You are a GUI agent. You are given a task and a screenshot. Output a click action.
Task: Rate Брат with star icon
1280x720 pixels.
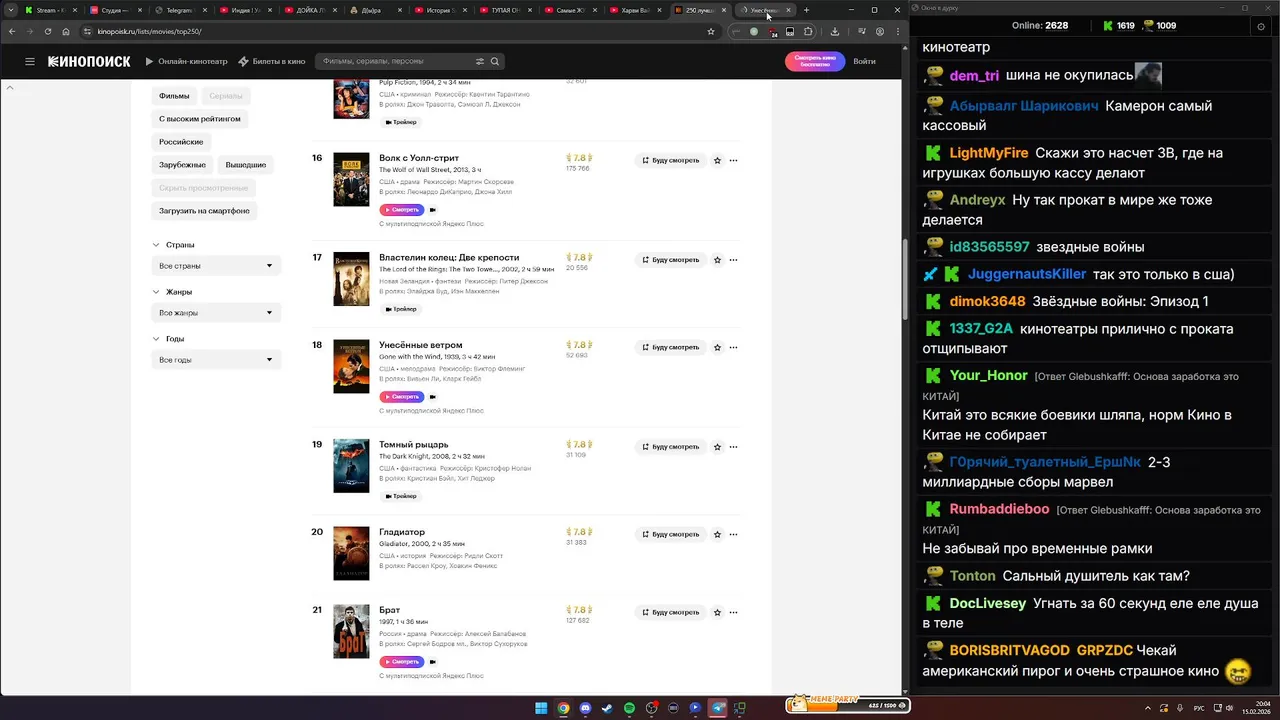(717, 612)
